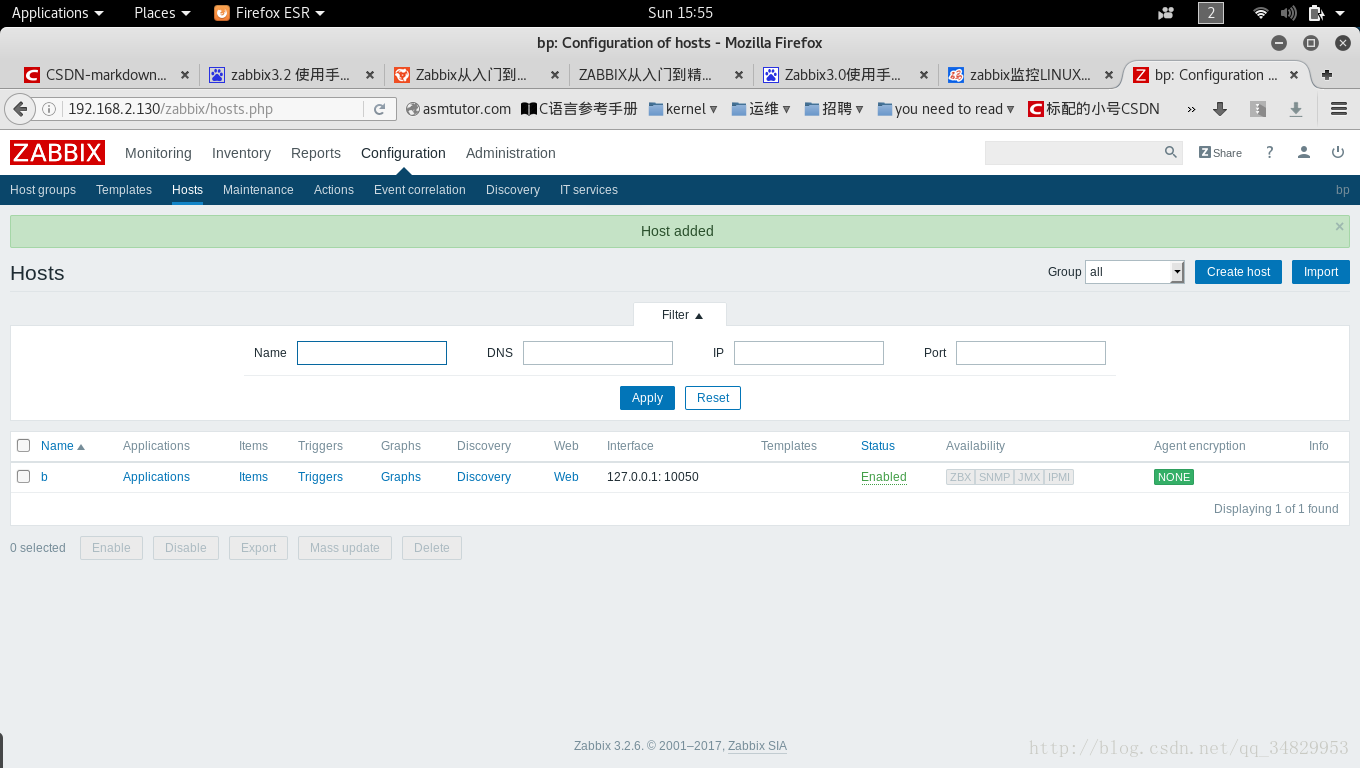This screenshot has width=1360, height=768.
Task: Open the 招聘 bookmarks folder
Action: point(834,109)
